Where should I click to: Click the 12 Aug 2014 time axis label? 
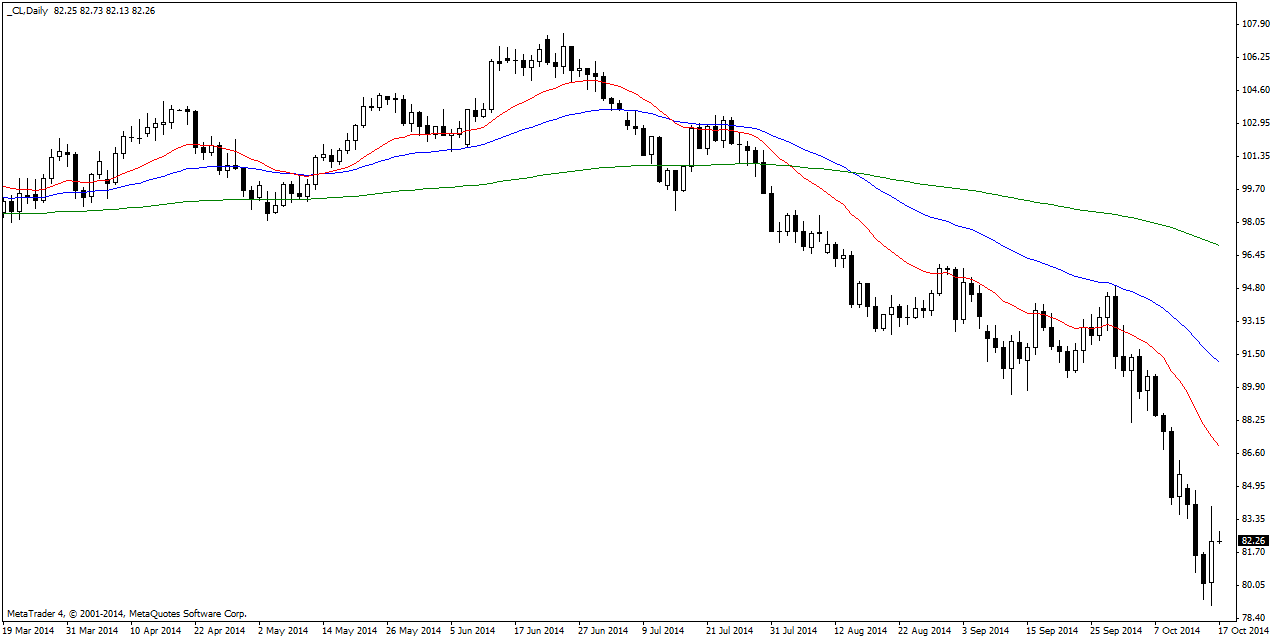[859, 631]
